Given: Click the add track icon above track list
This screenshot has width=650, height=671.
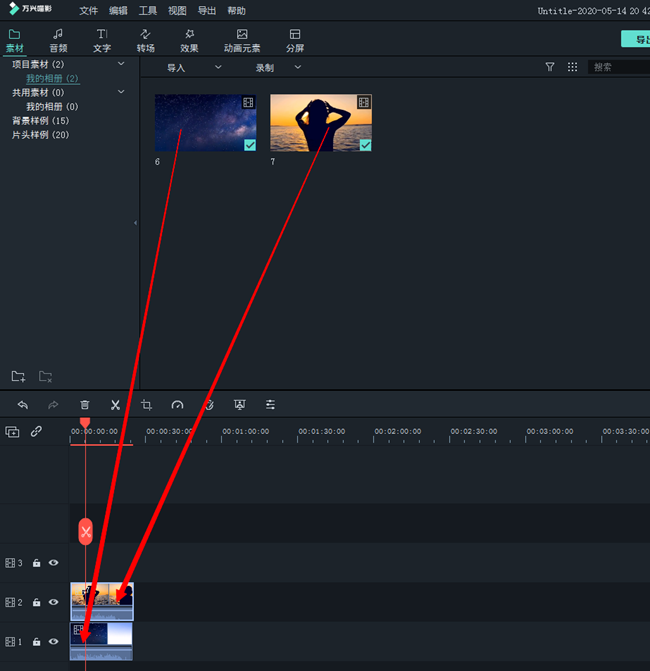Looking at the screenshot, I should (x=12, y=432).
